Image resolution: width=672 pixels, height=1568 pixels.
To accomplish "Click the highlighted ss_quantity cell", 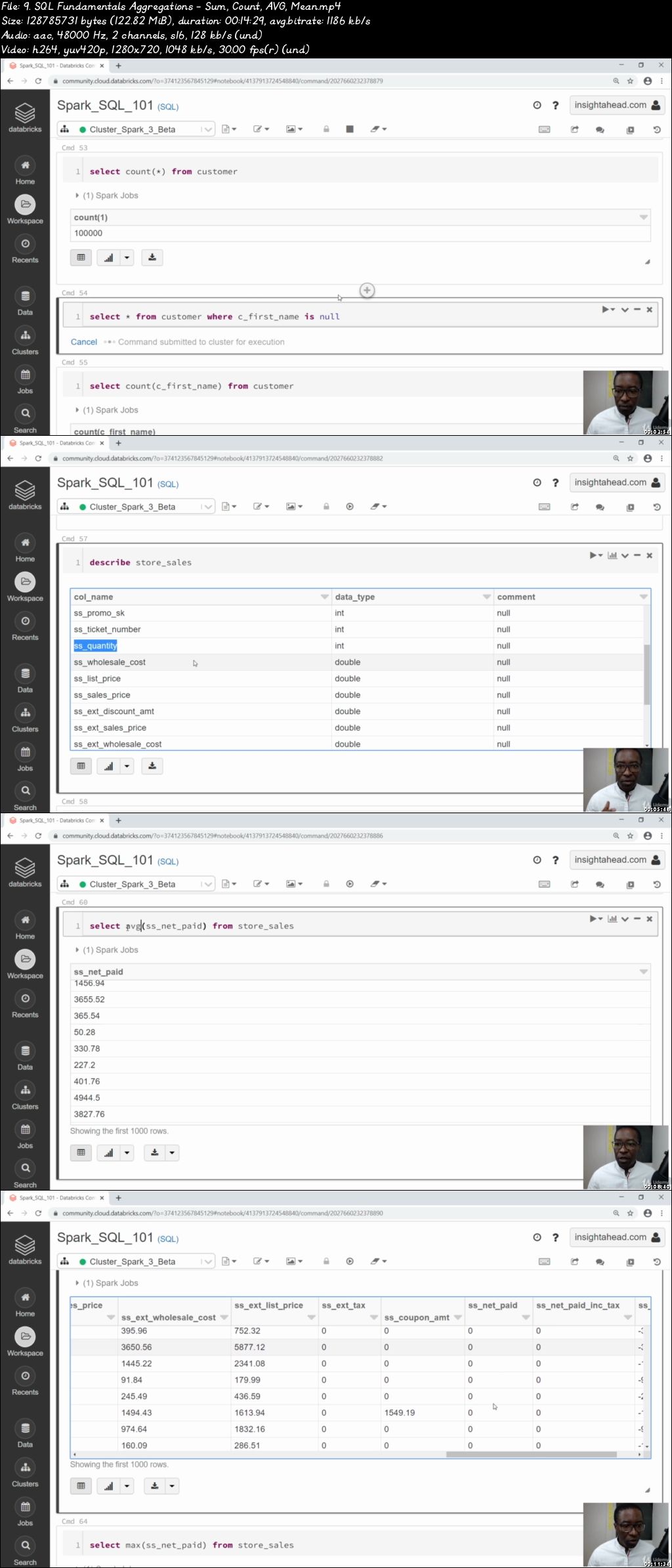I will pos(95,646).
